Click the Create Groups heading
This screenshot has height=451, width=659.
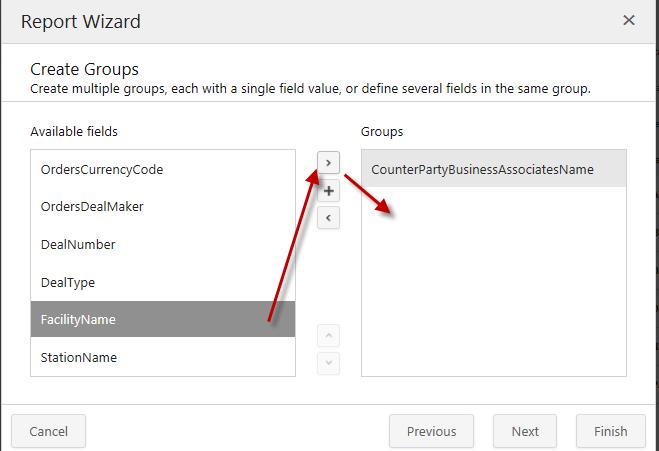[x=84, y=70]
